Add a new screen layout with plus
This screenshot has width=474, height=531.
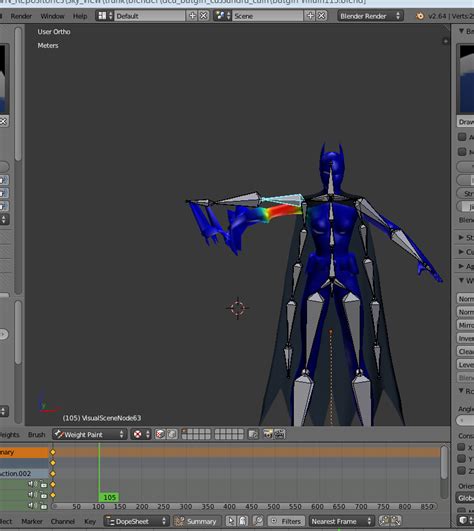point(192,16)
